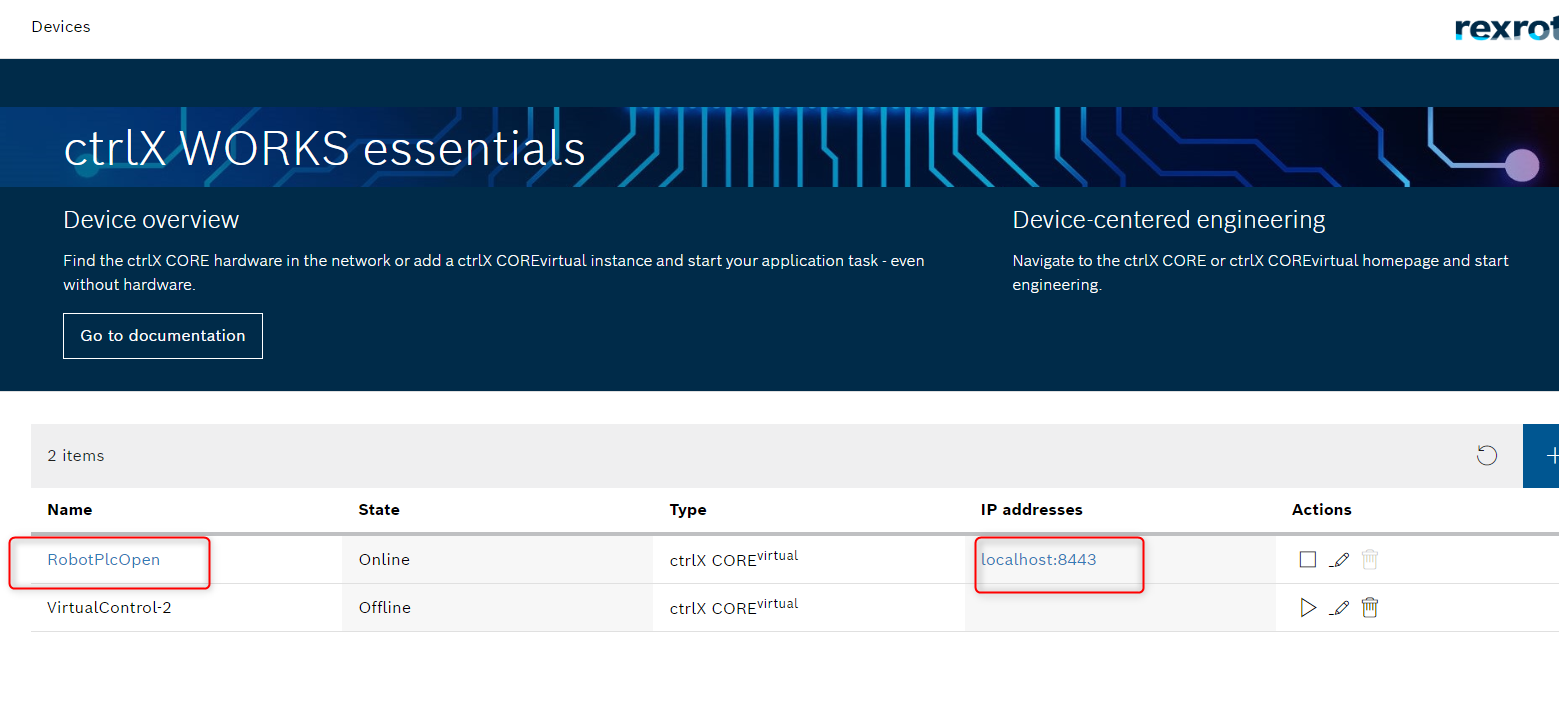Open the localhost:8443 address link
Viewport: 1559px width, 720px height.
(1038, 560)
